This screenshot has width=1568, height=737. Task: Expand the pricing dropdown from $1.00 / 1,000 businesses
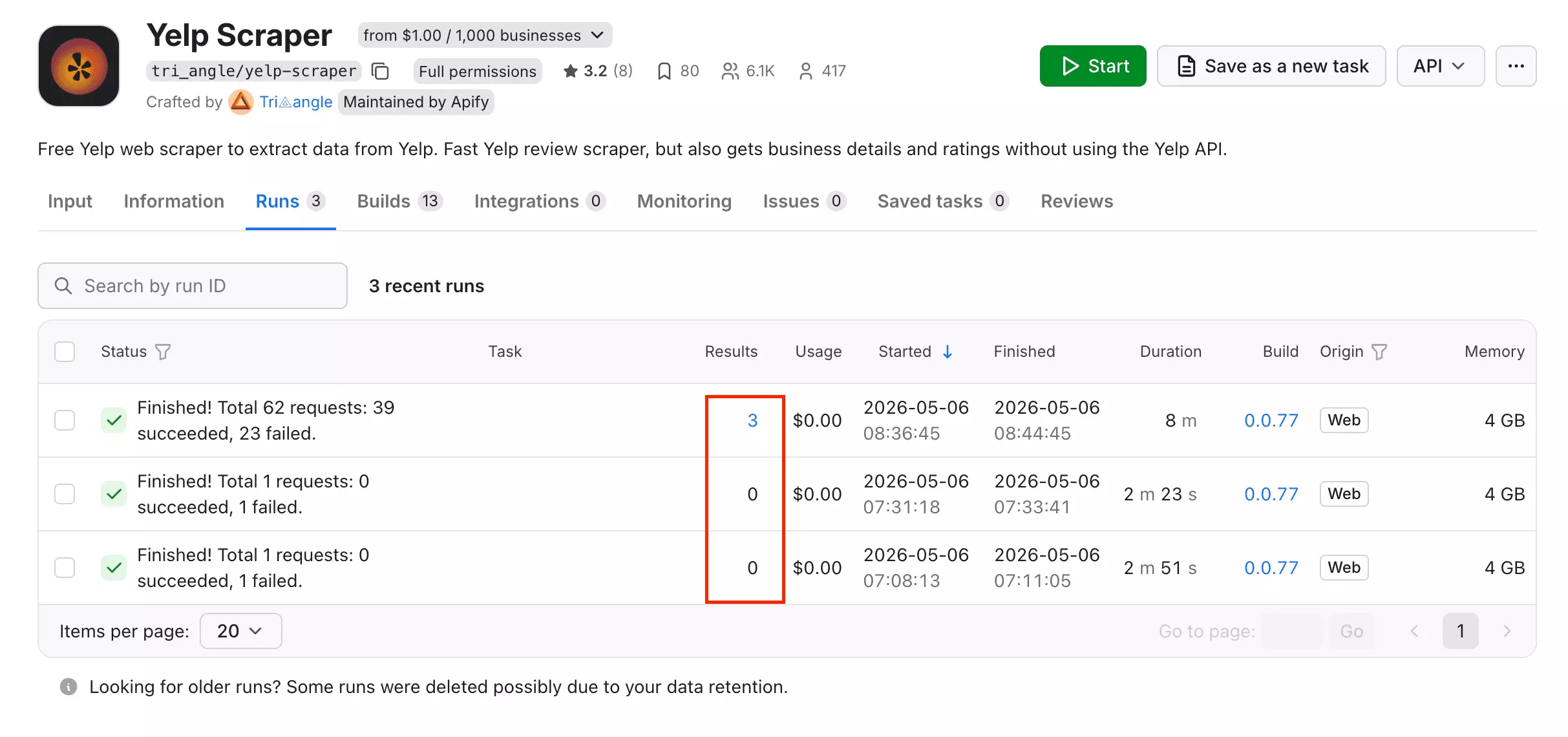click(485, 35)
